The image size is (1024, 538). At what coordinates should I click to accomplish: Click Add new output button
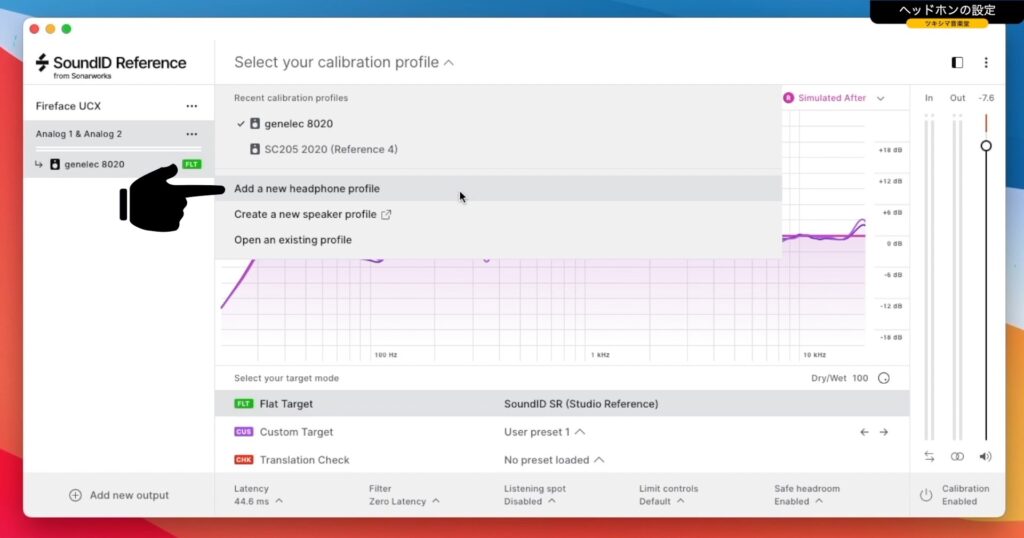[x=119, y=495]
